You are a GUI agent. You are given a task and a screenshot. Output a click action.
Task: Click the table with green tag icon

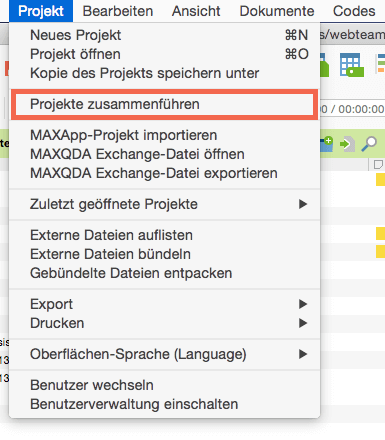point(351,65)
